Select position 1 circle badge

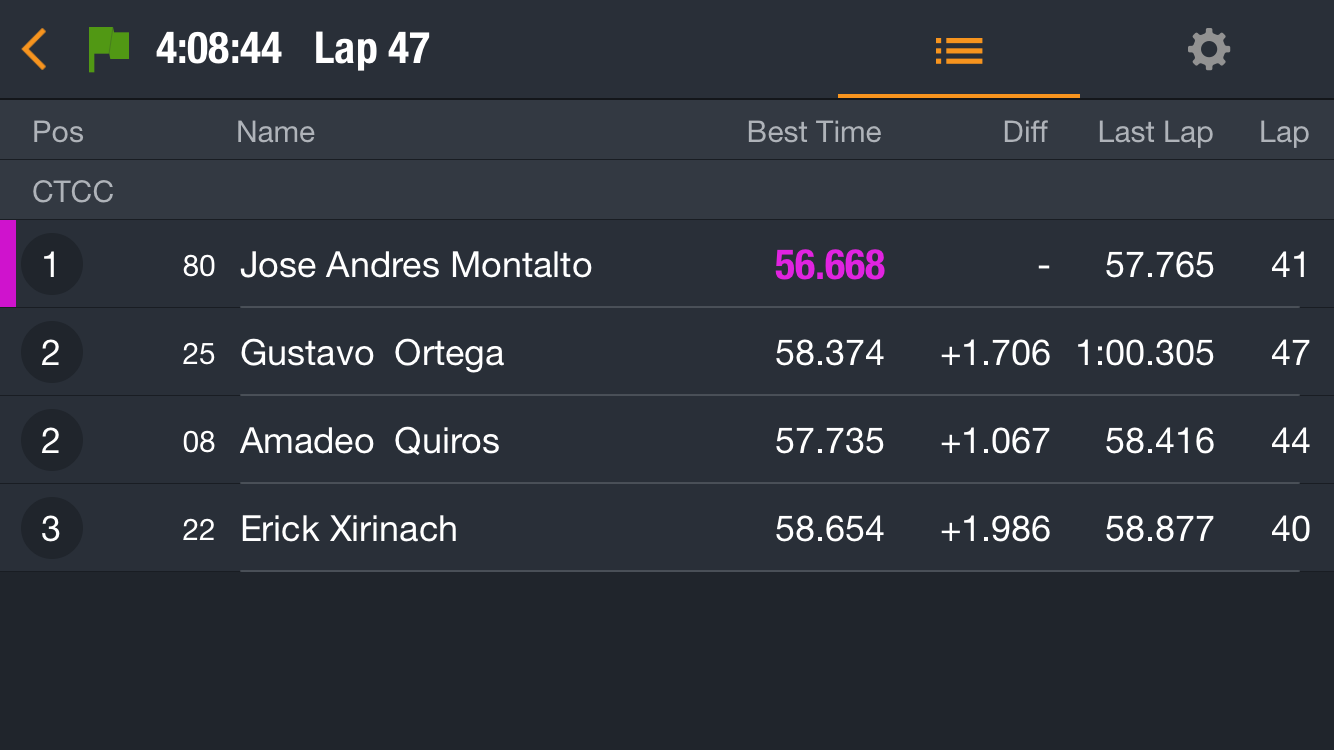point(51,265)
